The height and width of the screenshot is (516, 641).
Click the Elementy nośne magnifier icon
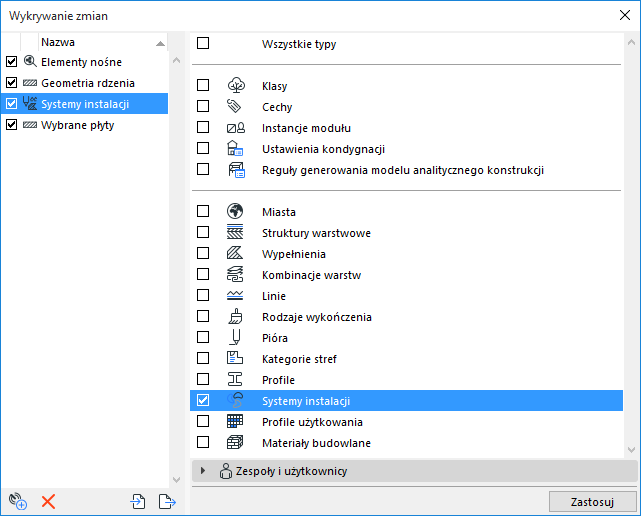coord(30,61)
